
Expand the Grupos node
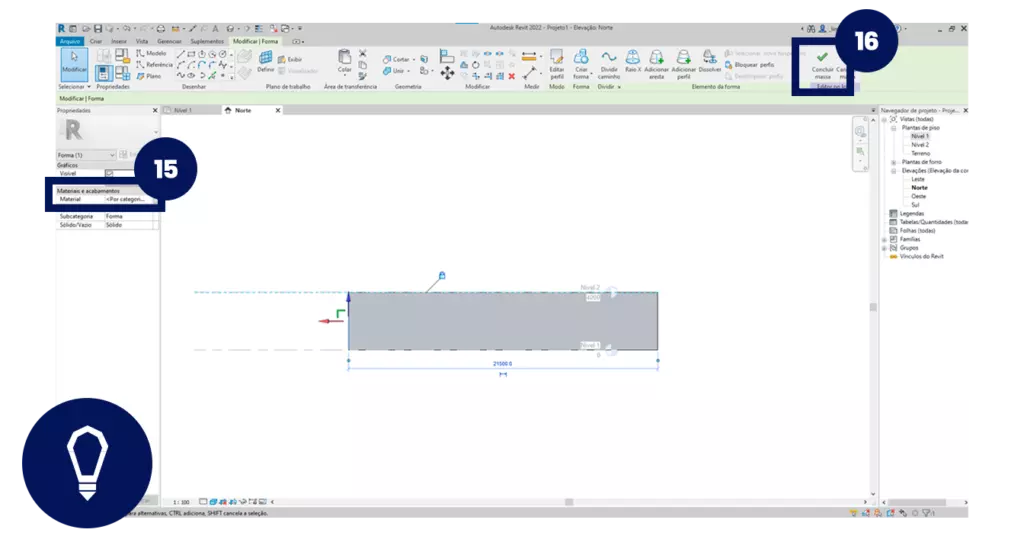pos(885,248)
